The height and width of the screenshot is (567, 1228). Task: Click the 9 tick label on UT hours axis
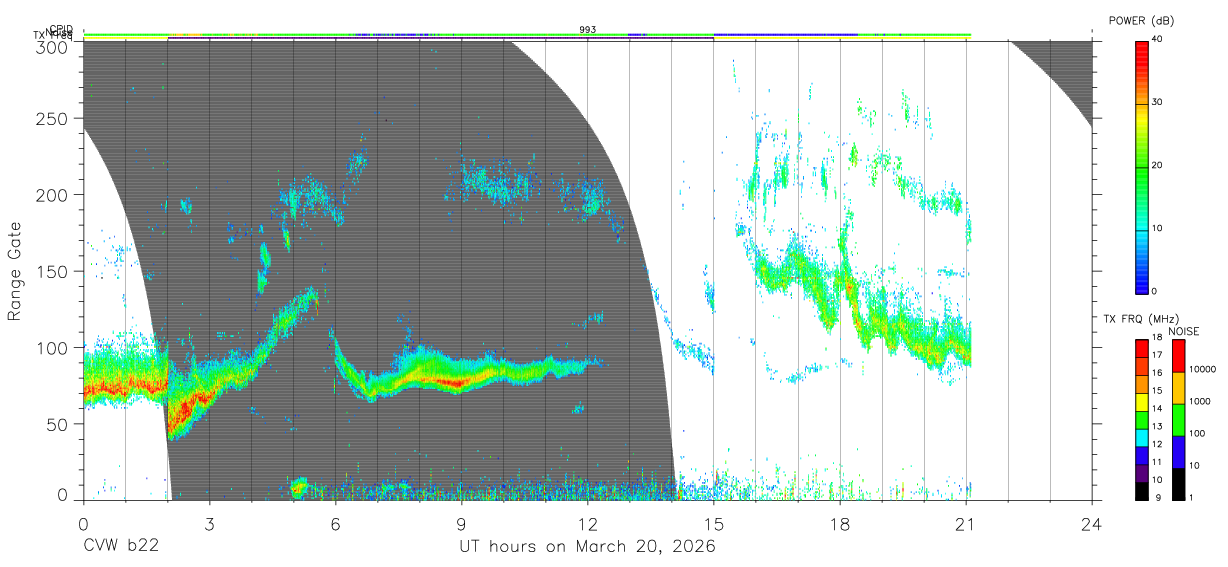tap(461, 522)
